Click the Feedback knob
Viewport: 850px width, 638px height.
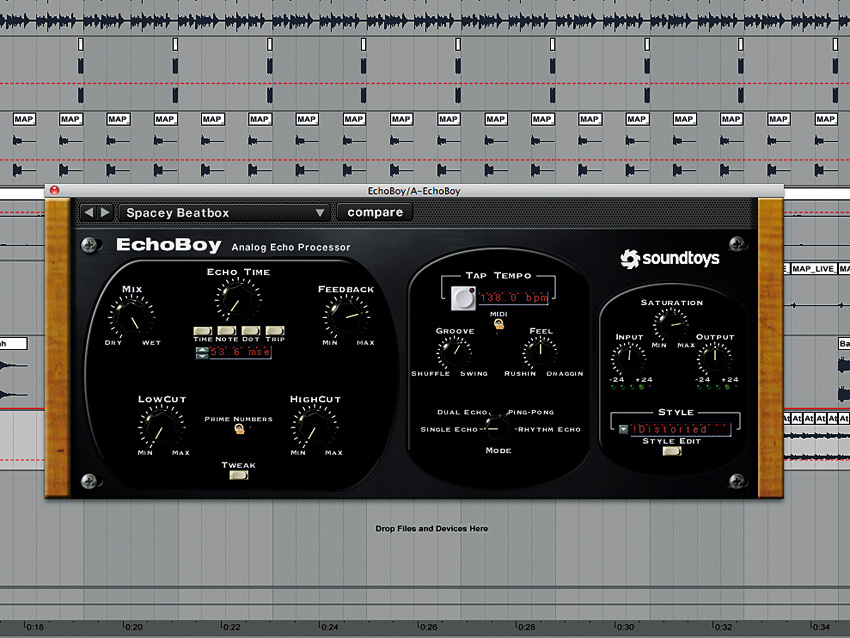pos(346,318)
